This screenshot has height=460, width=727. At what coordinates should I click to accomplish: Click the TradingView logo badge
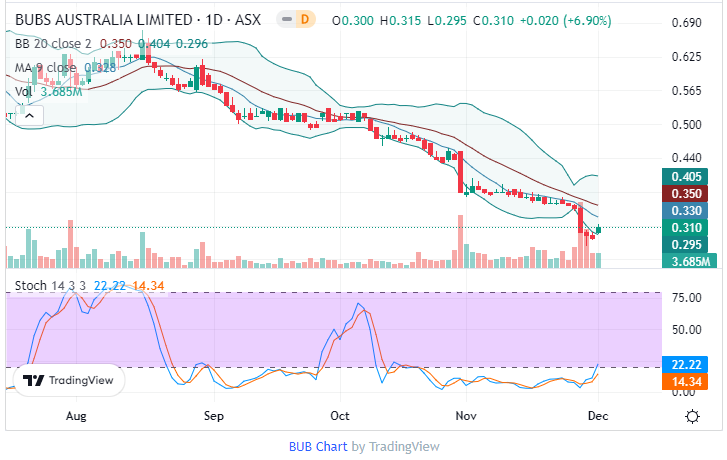[69, 380]
